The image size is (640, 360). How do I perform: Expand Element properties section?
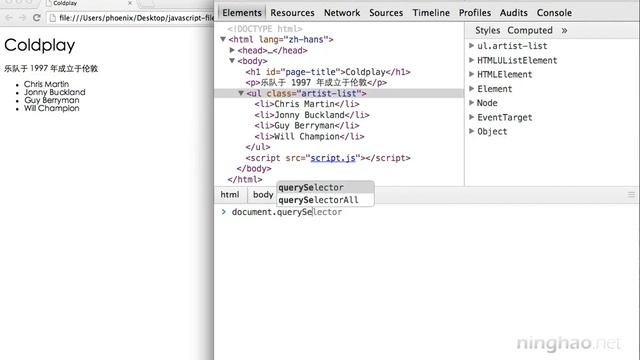[x=471, y=89]
